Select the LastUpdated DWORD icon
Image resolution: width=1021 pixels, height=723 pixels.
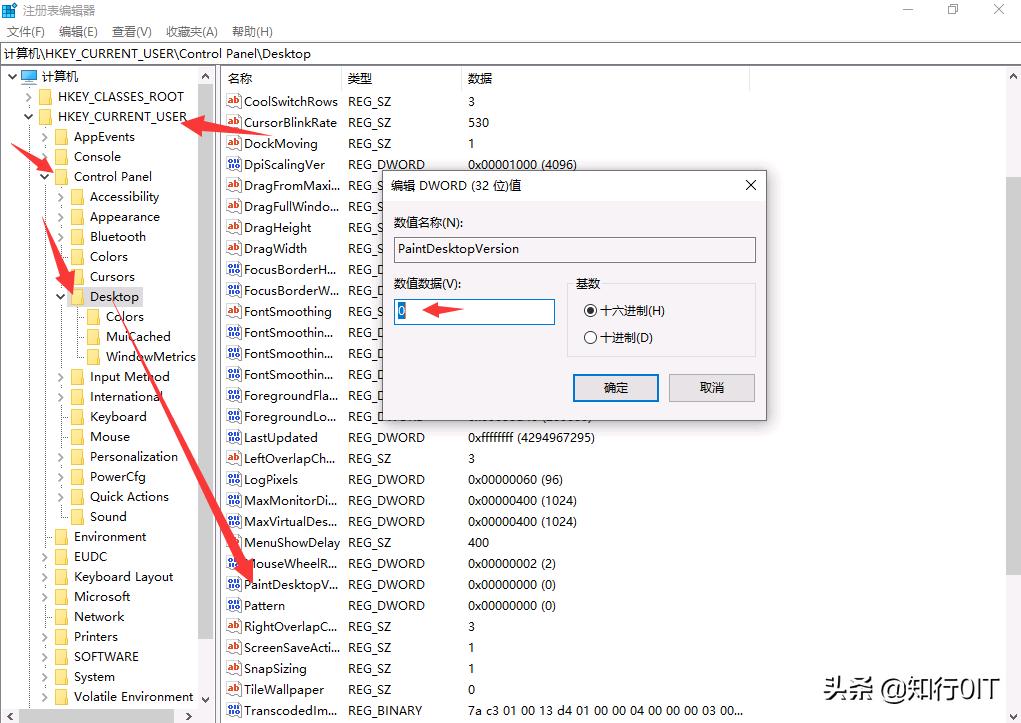(x=235, y=437)
